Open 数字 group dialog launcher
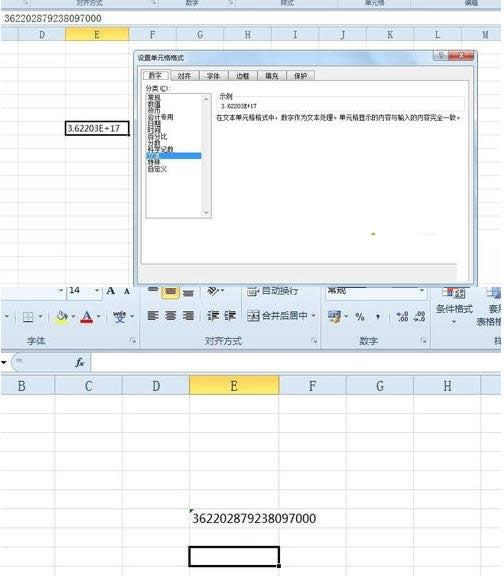The height and width of the screenshot is (576, 504). click(423, 341)
